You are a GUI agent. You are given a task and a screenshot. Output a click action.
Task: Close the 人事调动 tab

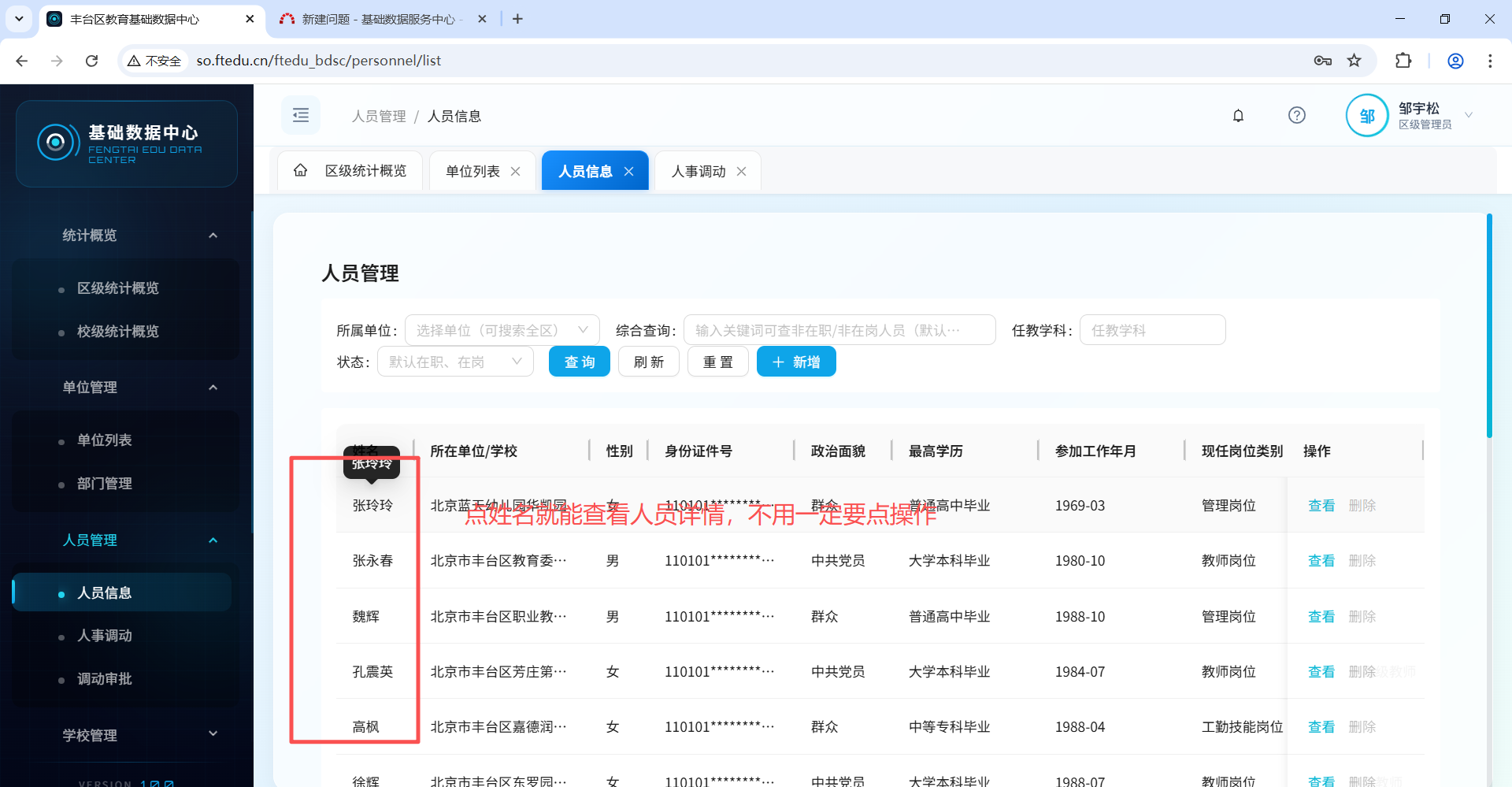[x=741, y=171]
